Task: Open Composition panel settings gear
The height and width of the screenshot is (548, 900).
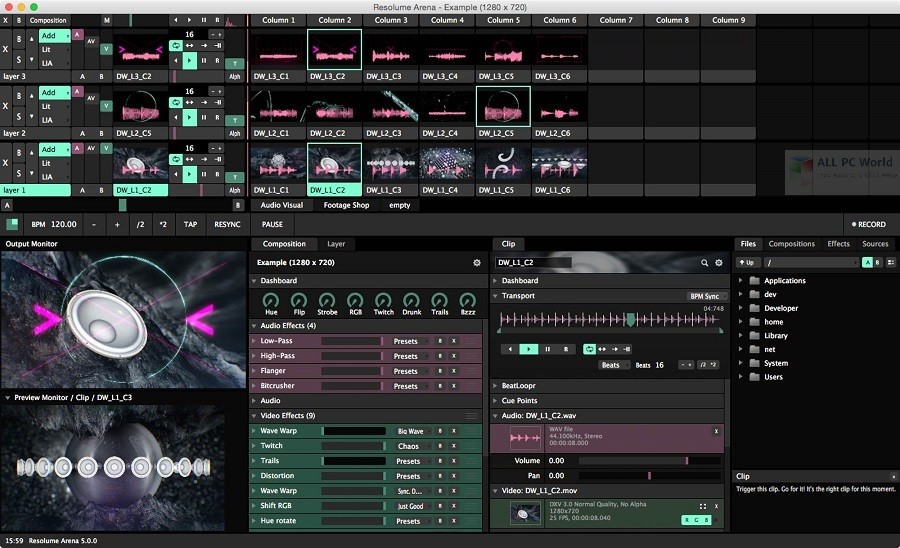Action: [x=476, y=263]
